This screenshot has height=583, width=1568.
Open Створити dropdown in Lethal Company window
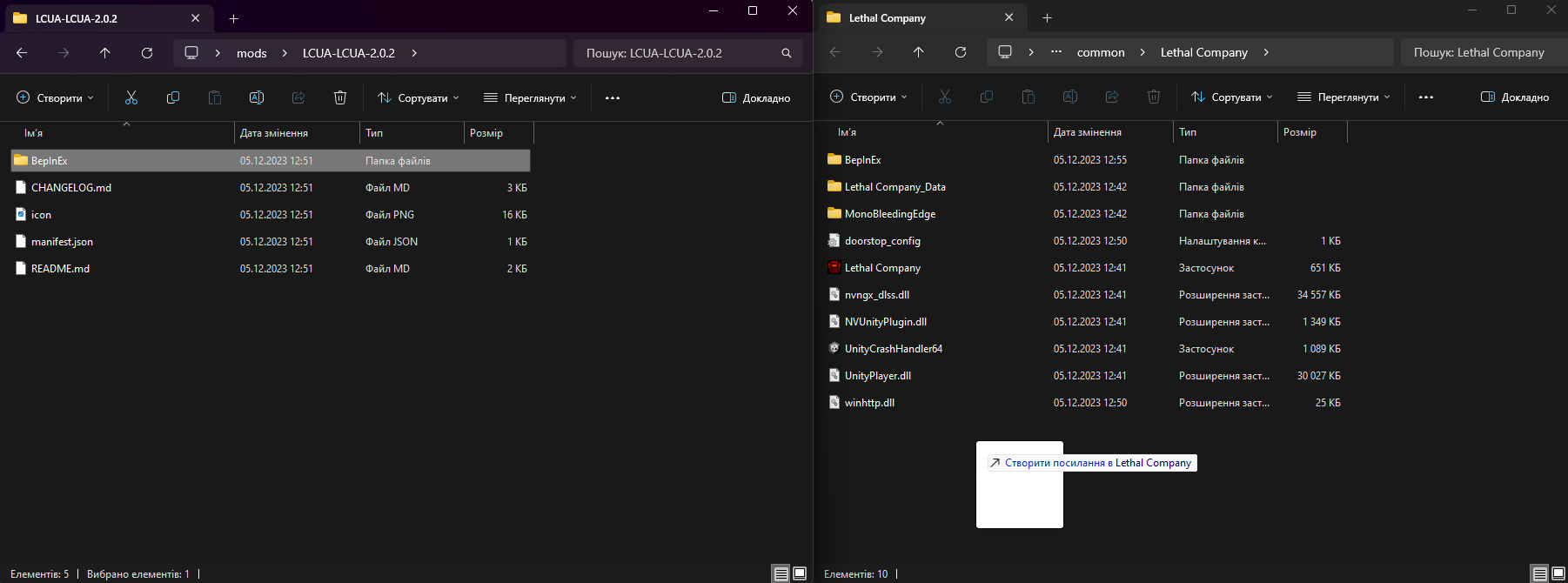[868, 97]
